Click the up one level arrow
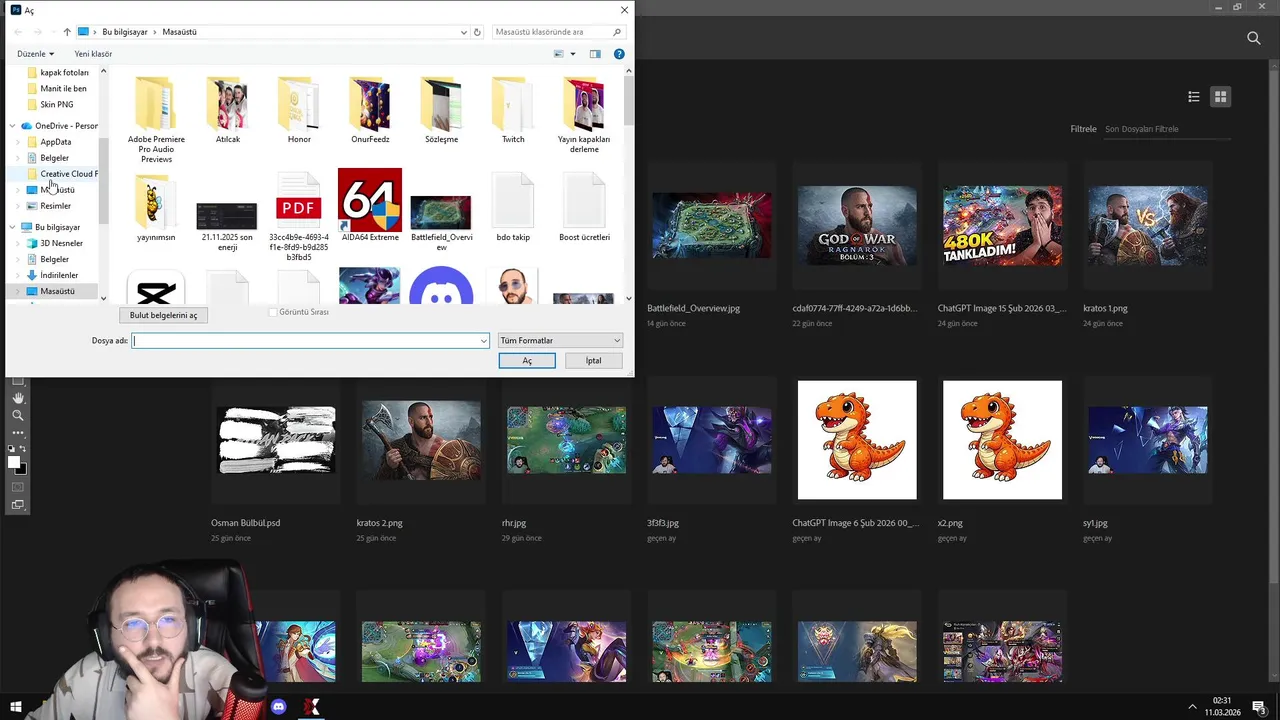 [67, 32]
